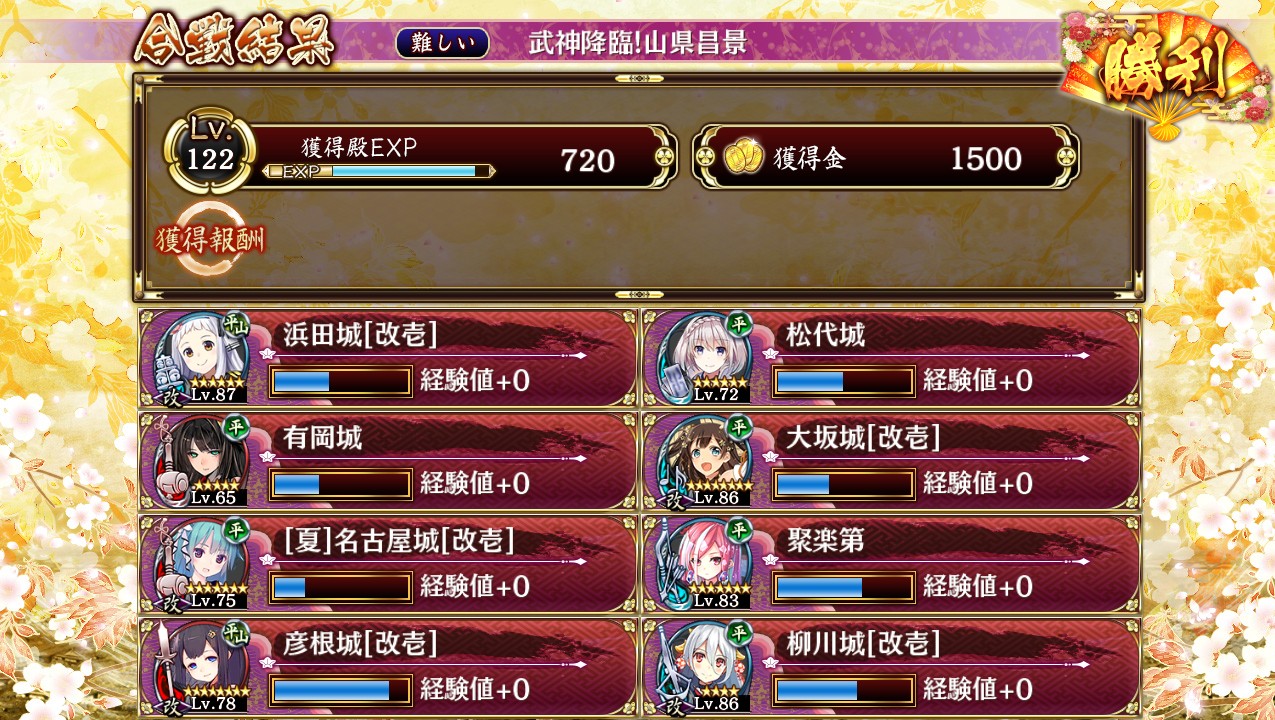
Task: Click the 難しい difficulty label
Action: tap(442, 42)
